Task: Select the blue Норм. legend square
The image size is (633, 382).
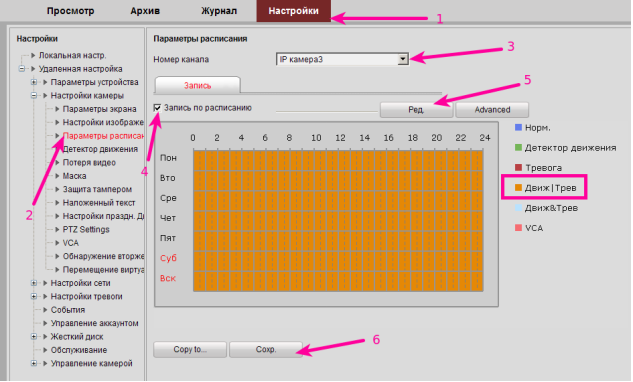Action: coord(519,128)
